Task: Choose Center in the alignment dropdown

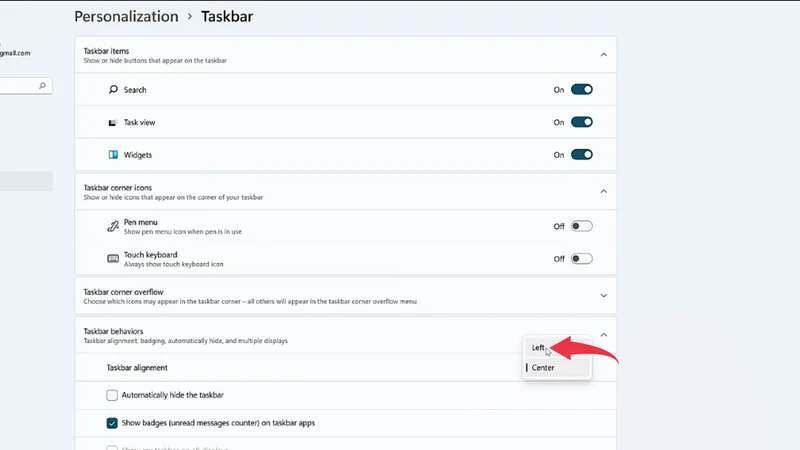Action: pos(543,368)
